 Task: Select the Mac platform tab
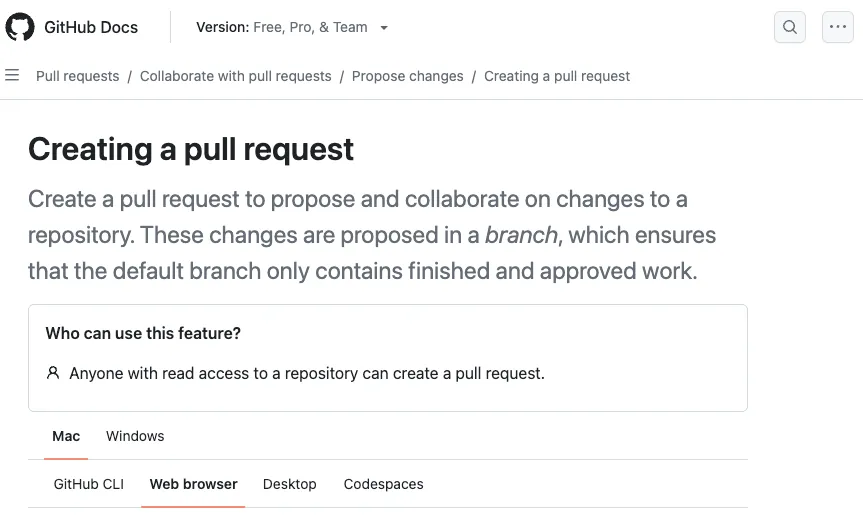click(x=66, y=436)
